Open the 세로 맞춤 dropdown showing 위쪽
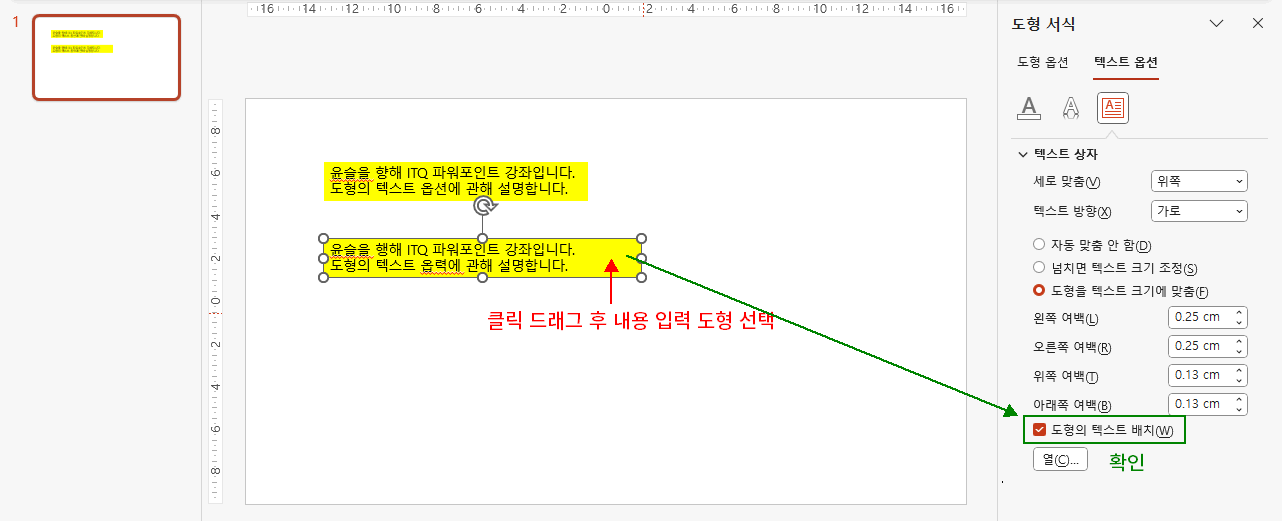 (1200, 181)
